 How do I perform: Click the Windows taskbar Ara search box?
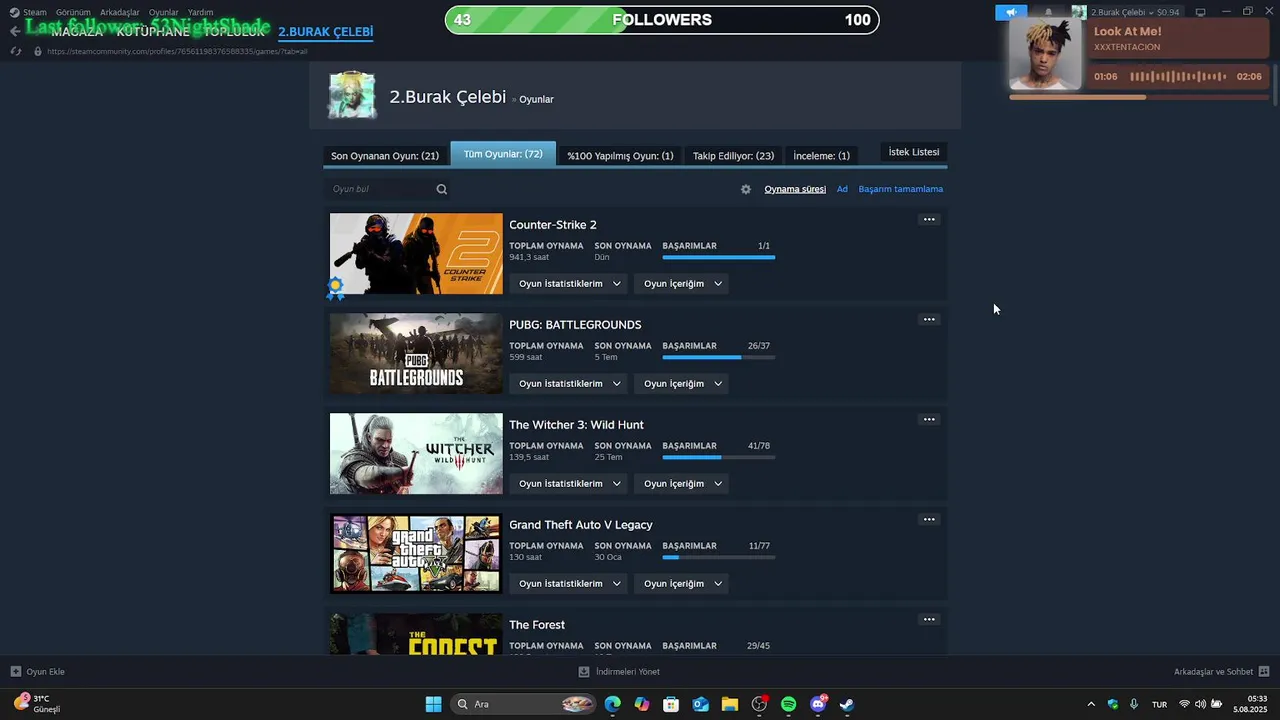pyautogui.click(x=525, y=704)
